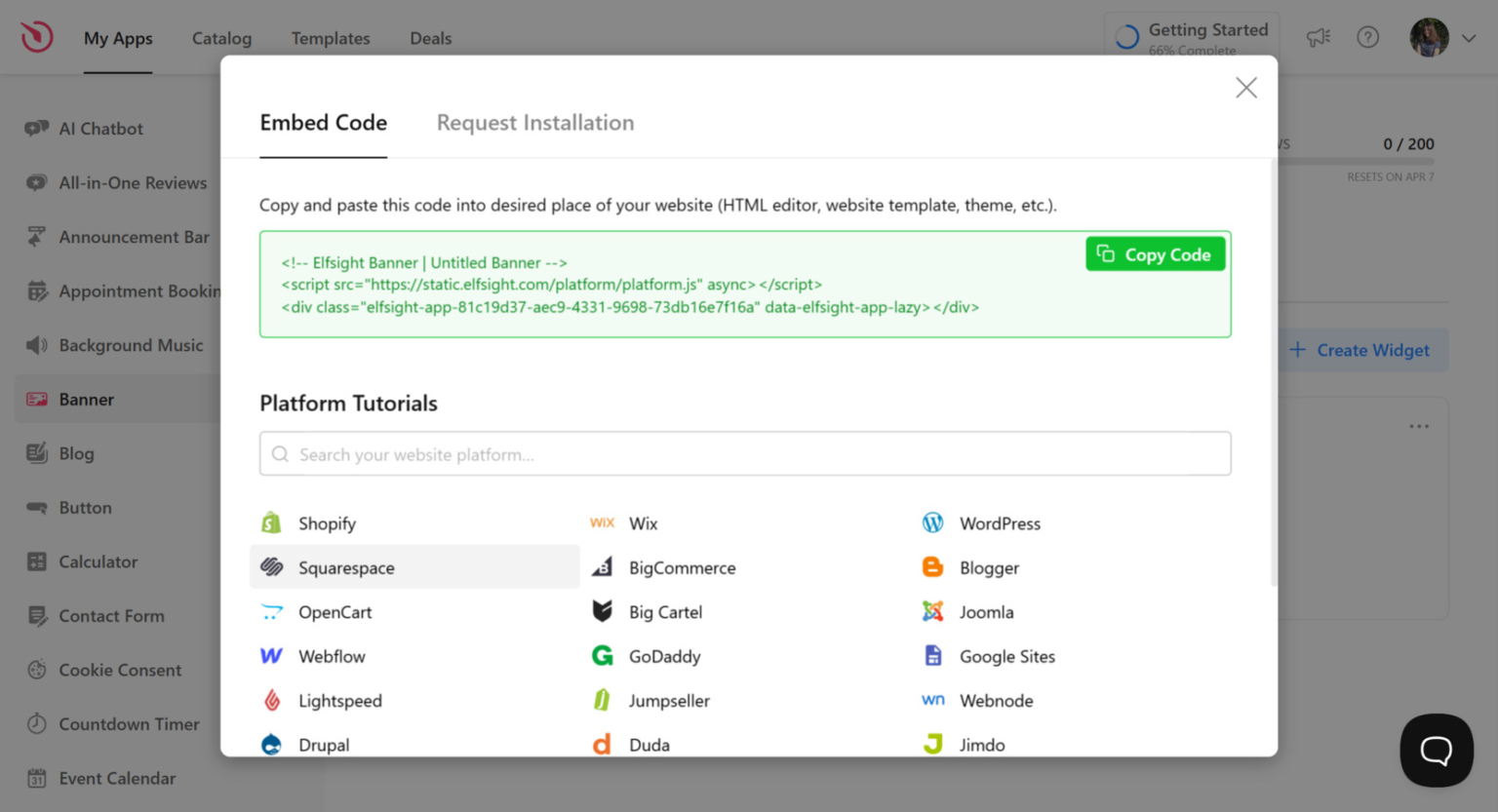The image size is (1498, 812).
Task: Switch to the Request Installation tab
Action: pos(534,123)
